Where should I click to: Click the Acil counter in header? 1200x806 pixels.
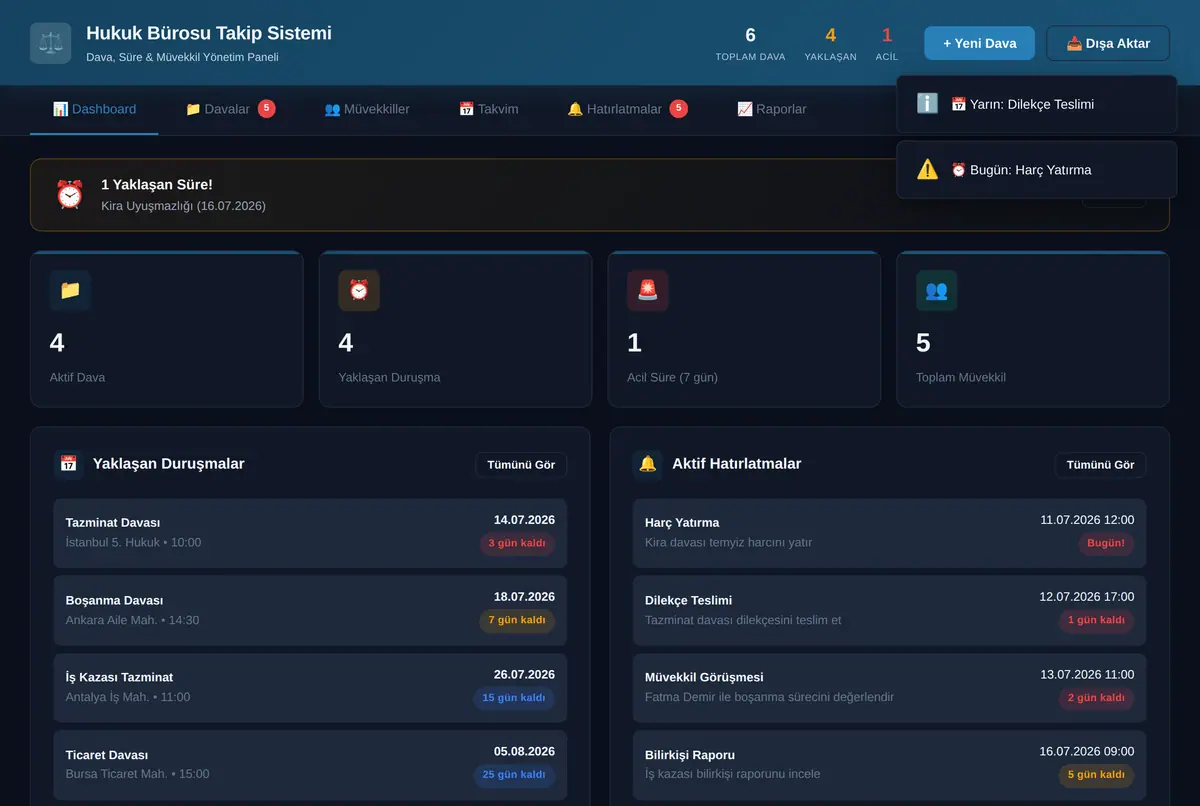pos(887,43)
